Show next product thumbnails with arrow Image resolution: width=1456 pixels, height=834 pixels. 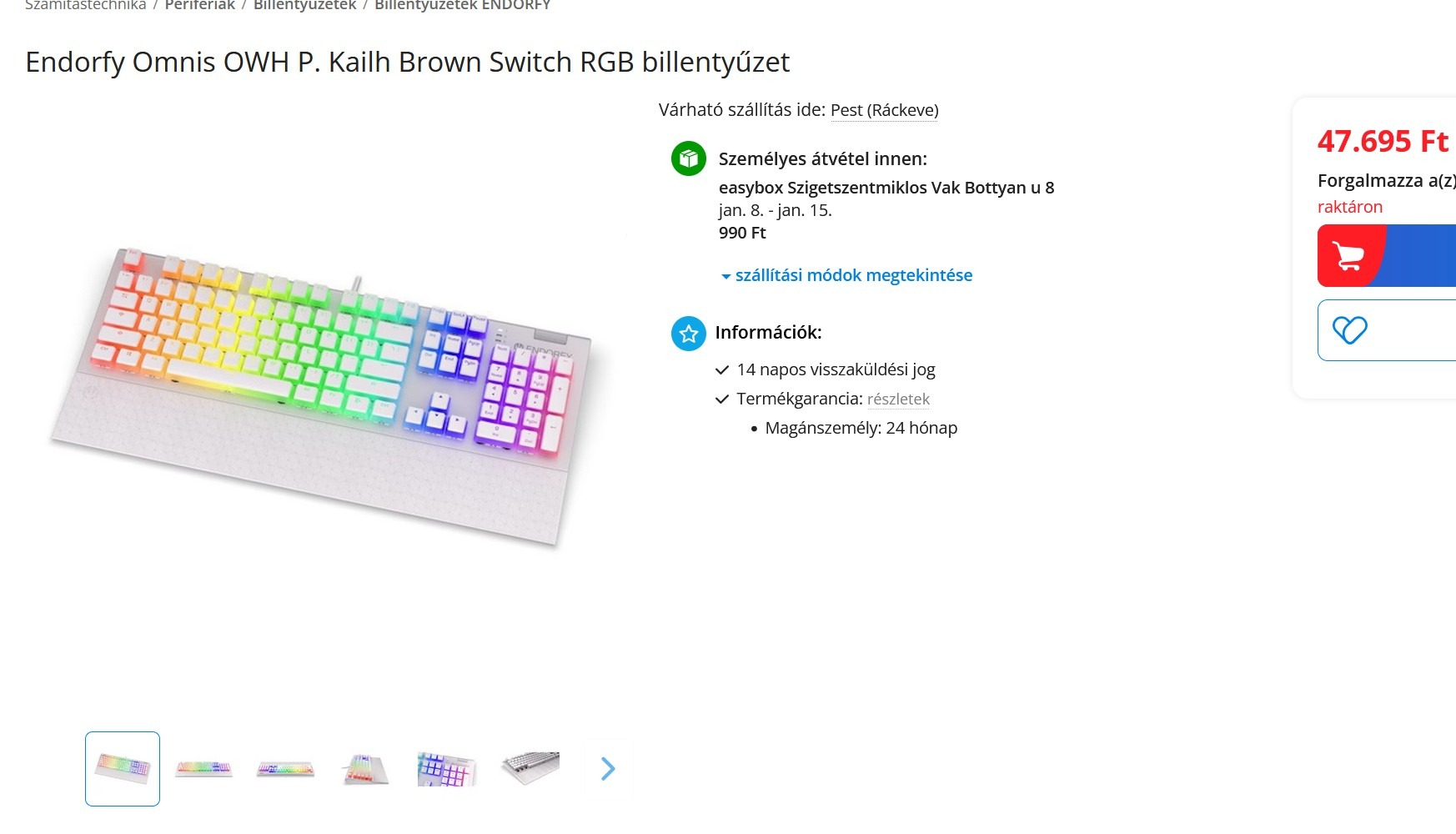(608, 769)
